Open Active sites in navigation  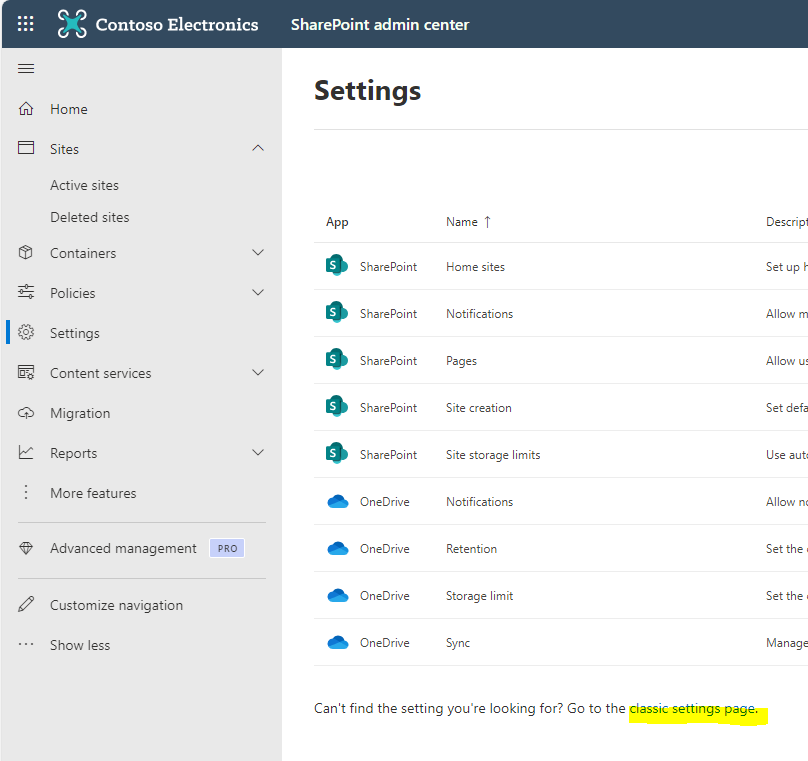(x=85, y=185)
